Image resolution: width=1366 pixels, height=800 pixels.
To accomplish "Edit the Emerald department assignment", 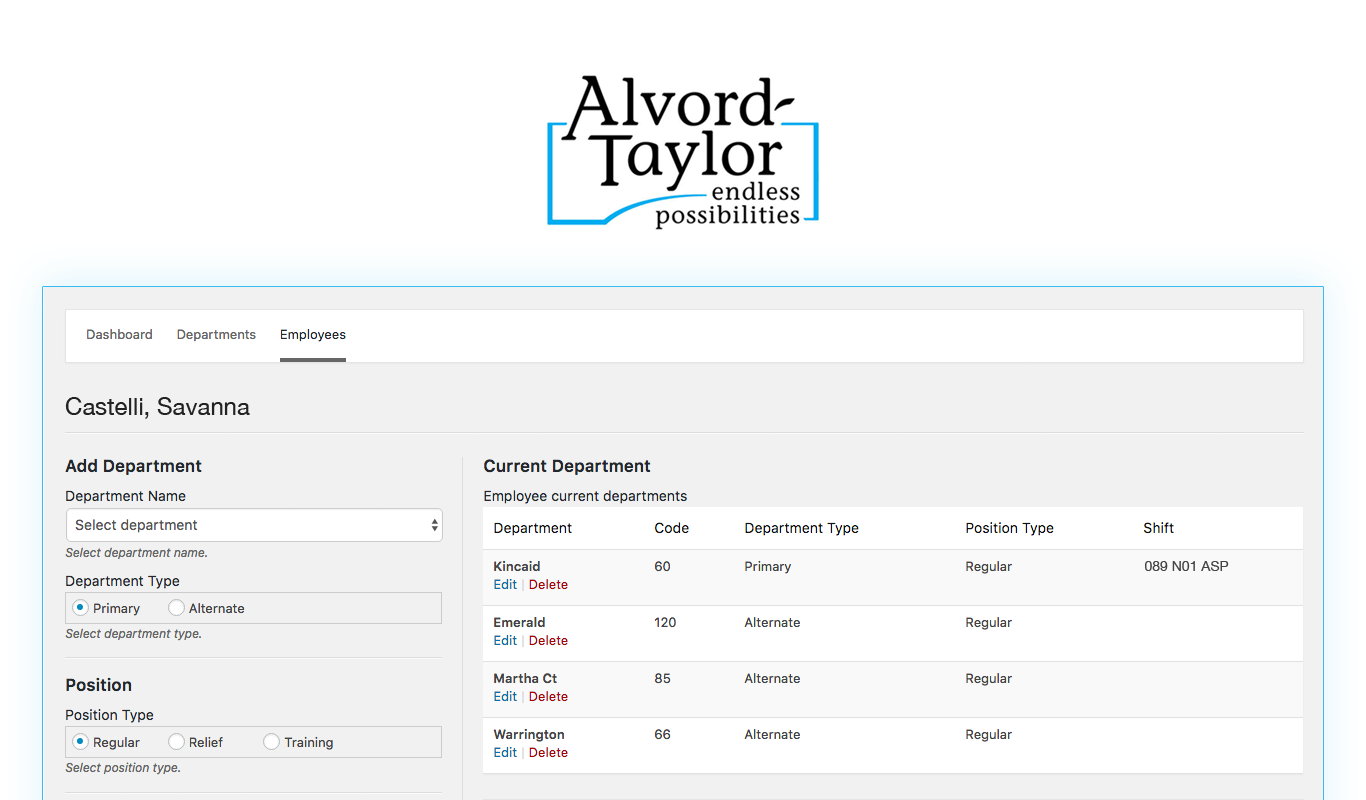I will point(504,640).
